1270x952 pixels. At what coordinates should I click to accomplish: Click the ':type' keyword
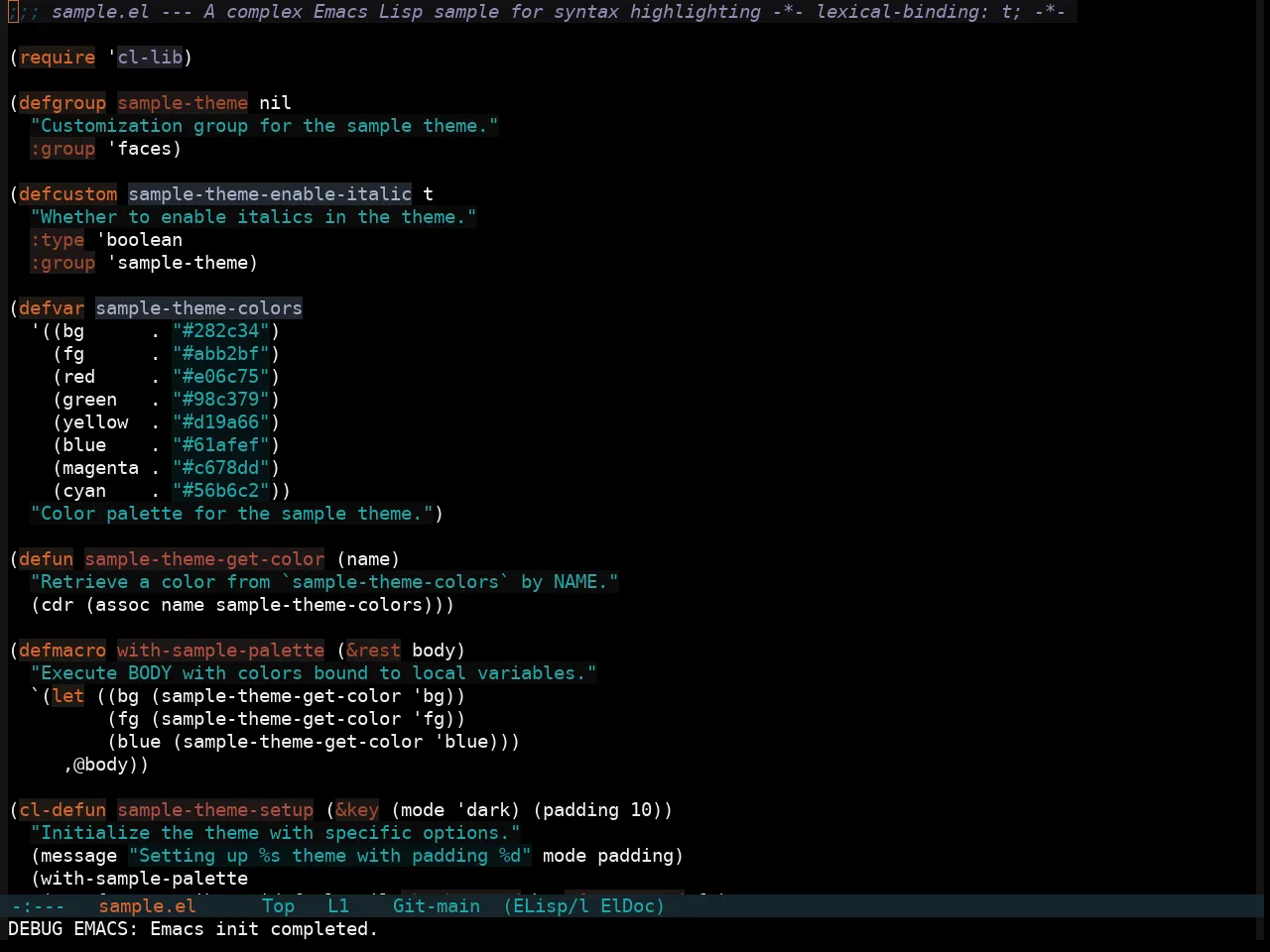click(58, 240)
